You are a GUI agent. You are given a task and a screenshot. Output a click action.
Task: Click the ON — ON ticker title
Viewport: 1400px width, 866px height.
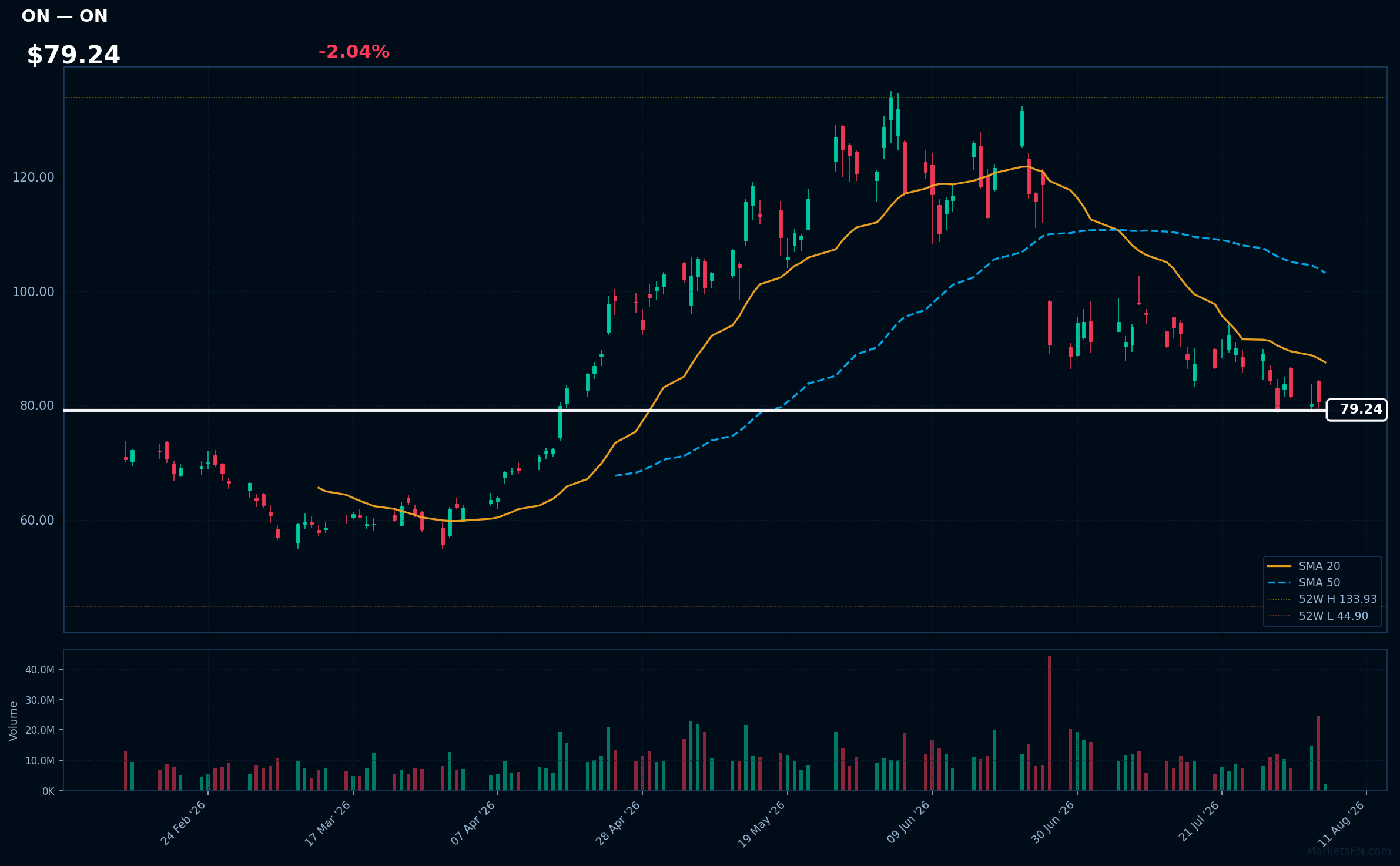[x=65, y=16]
